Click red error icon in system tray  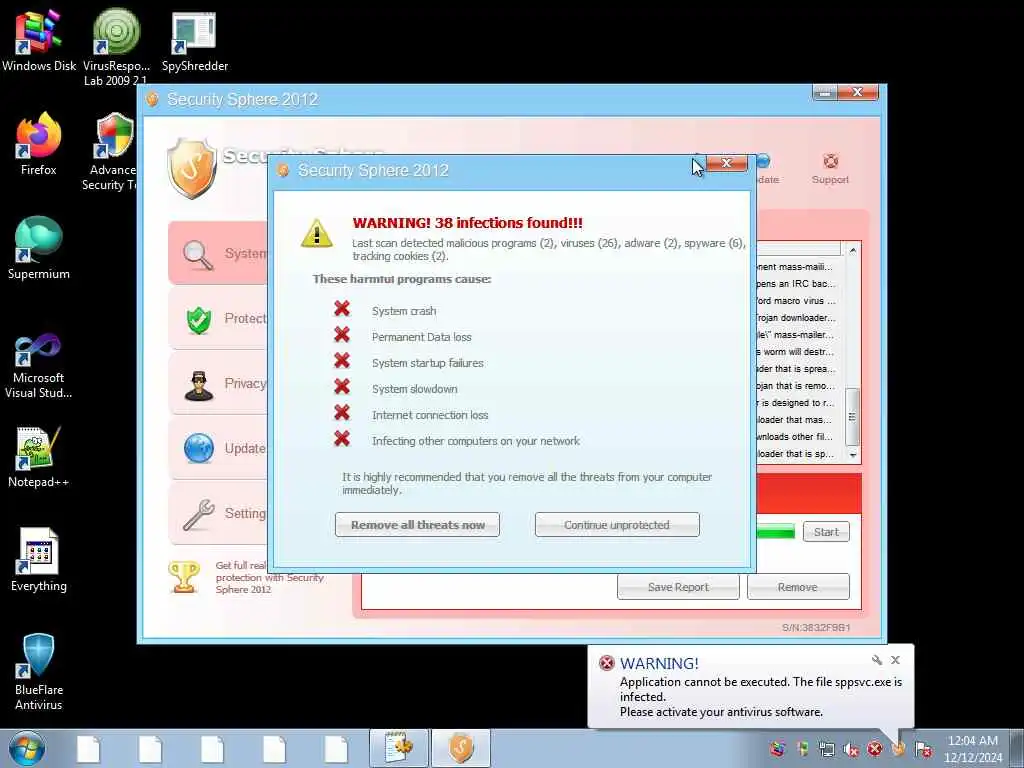pyautogui.click(x=875, y=749)
